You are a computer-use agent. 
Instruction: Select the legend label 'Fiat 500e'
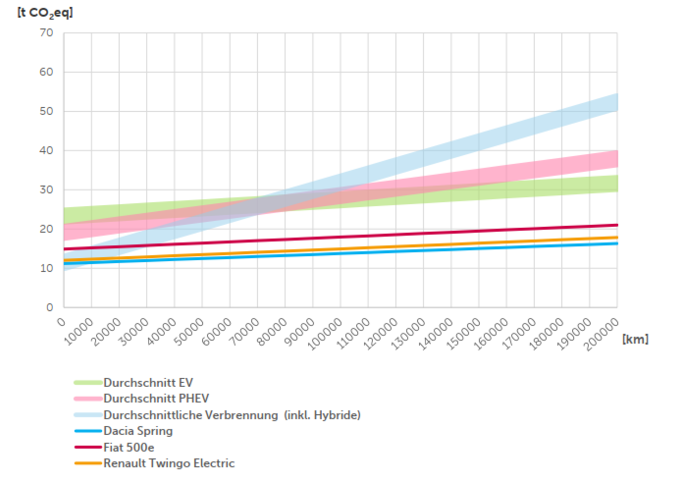(129, 447)
